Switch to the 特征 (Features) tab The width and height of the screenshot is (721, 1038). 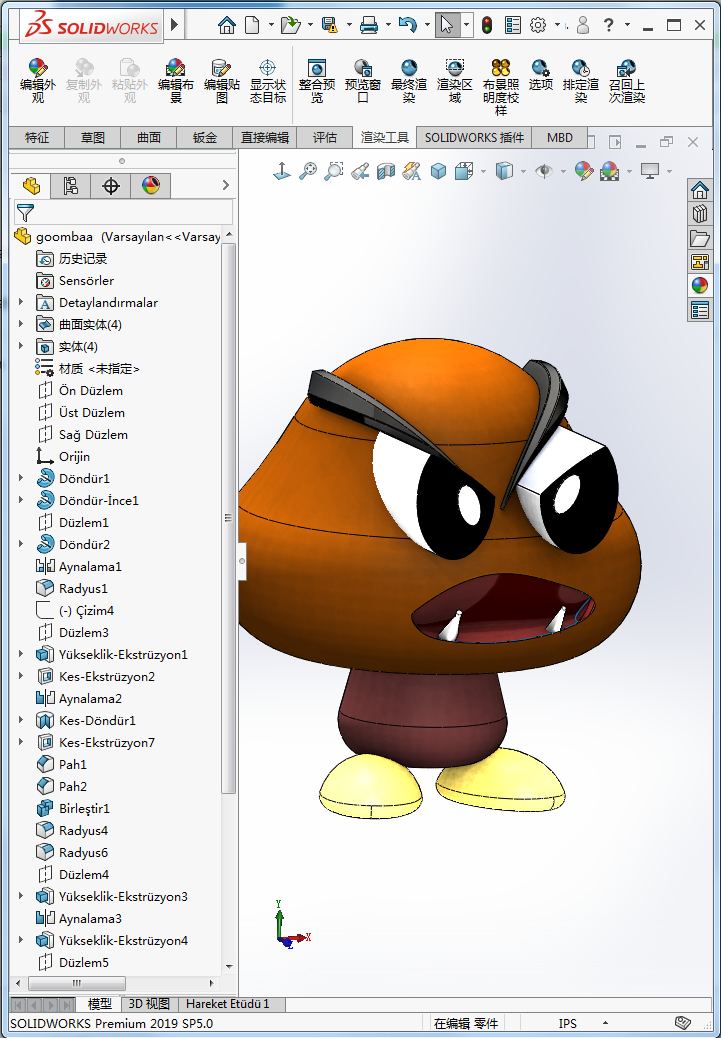pos(37,138)
